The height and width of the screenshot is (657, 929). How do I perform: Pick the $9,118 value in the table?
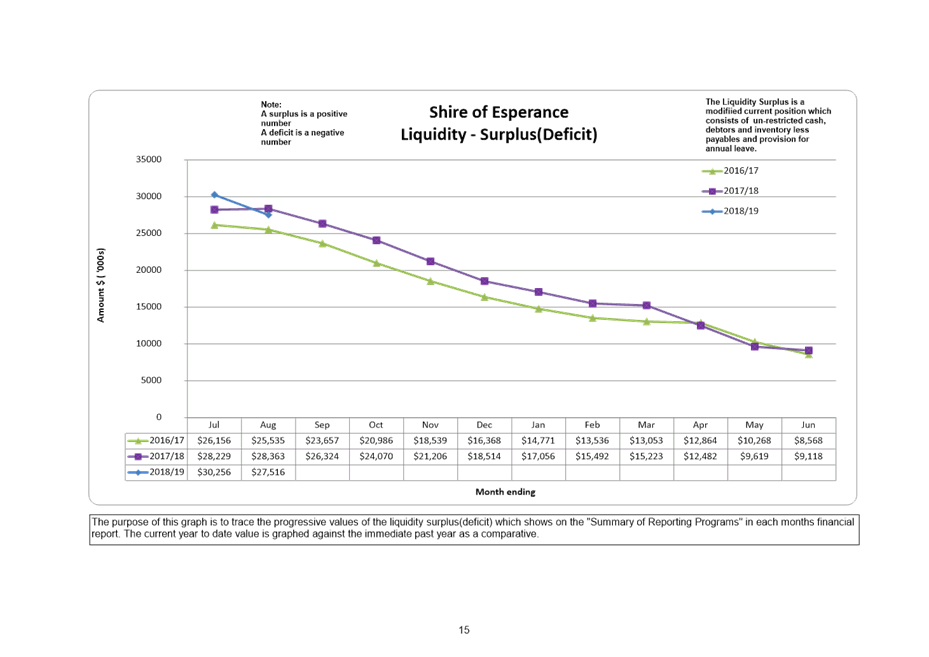pos(808,457)
